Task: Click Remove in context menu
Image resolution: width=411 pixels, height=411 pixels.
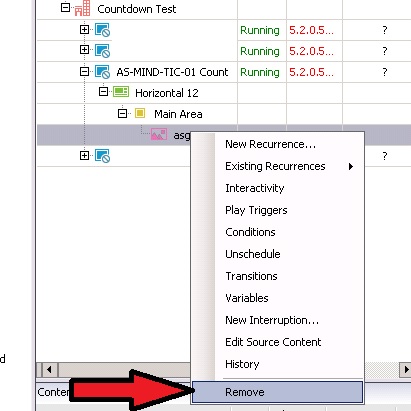Action: (x=277, y=392)
